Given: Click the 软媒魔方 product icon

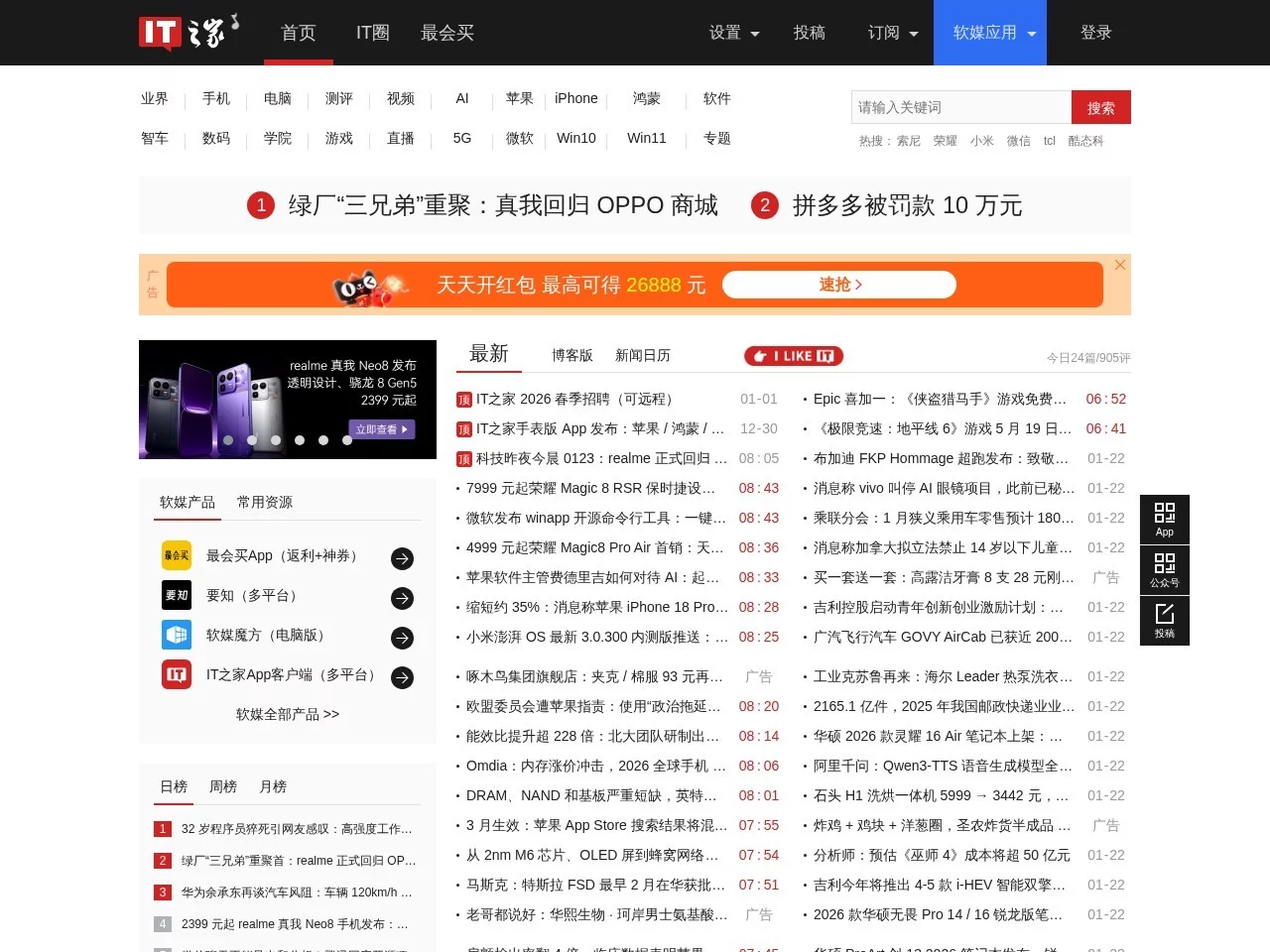Looking at the screenshot, I should (x=177, y=635).
